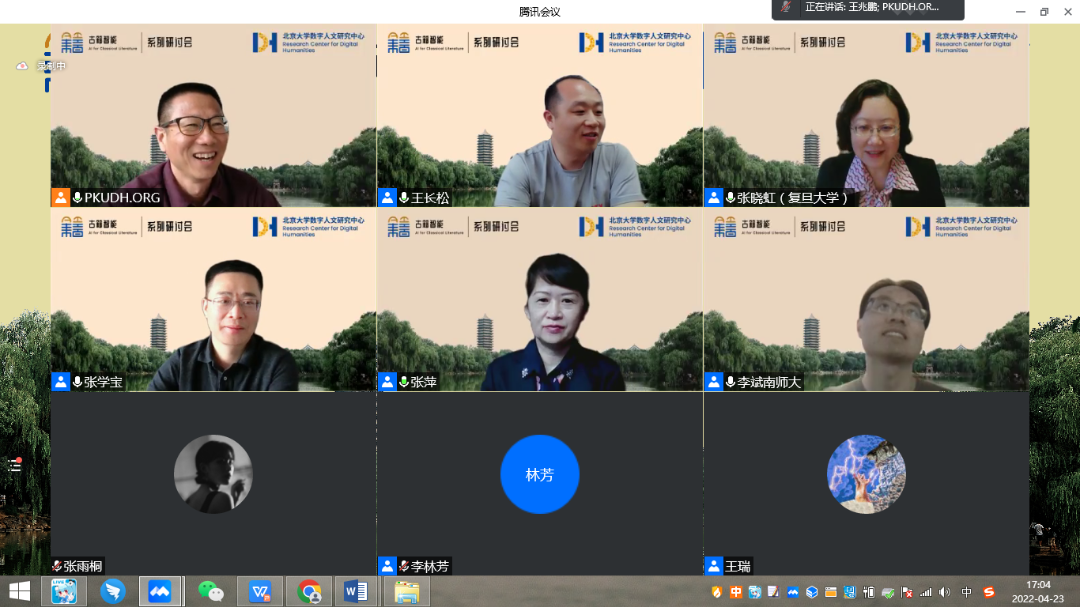Viewport: 1080px width, 607px height.
Task: Click the Tencent Meeting icon in taskbar
Action: [x=160, y=591]
